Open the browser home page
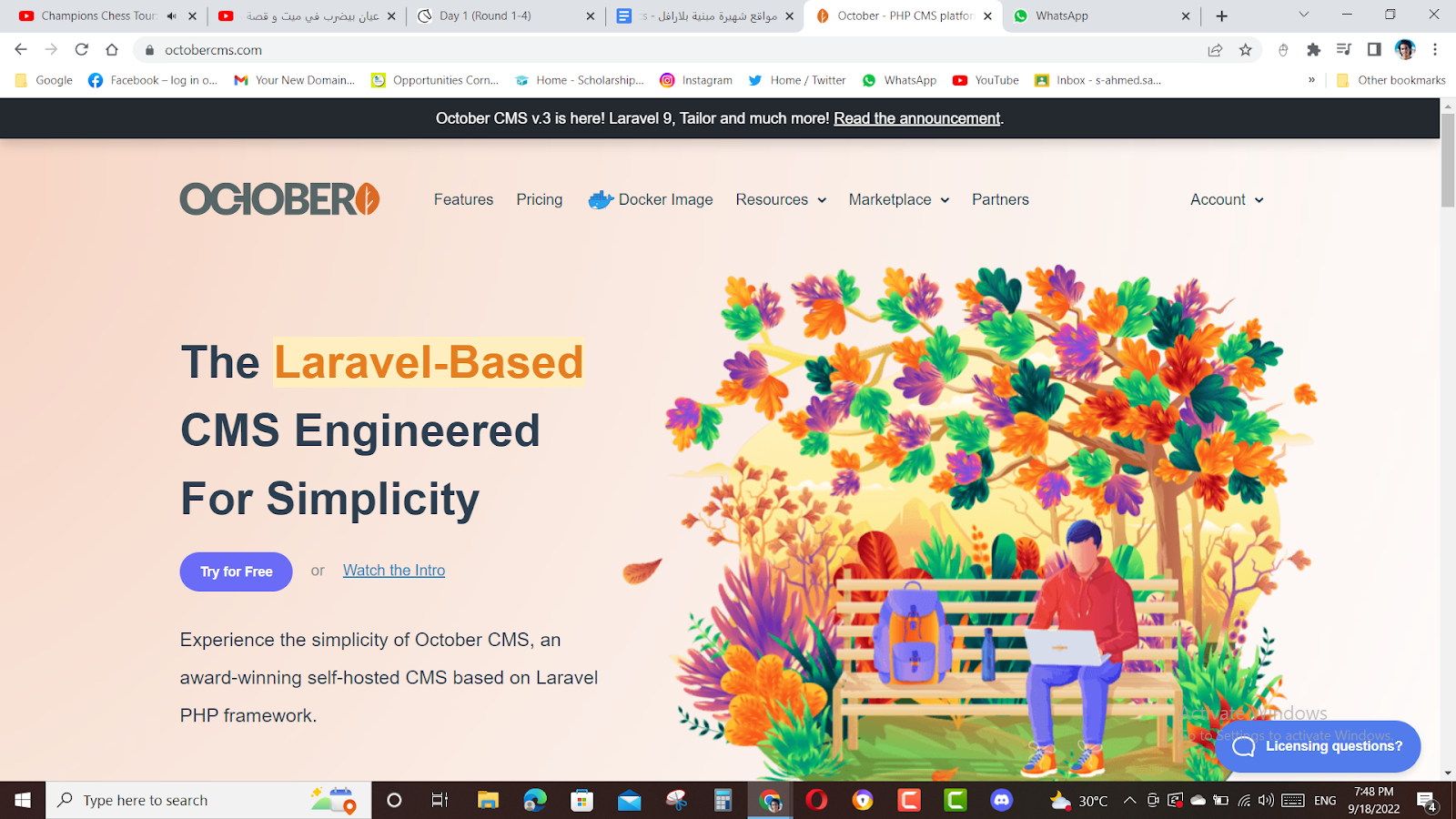 click(112, 50)
